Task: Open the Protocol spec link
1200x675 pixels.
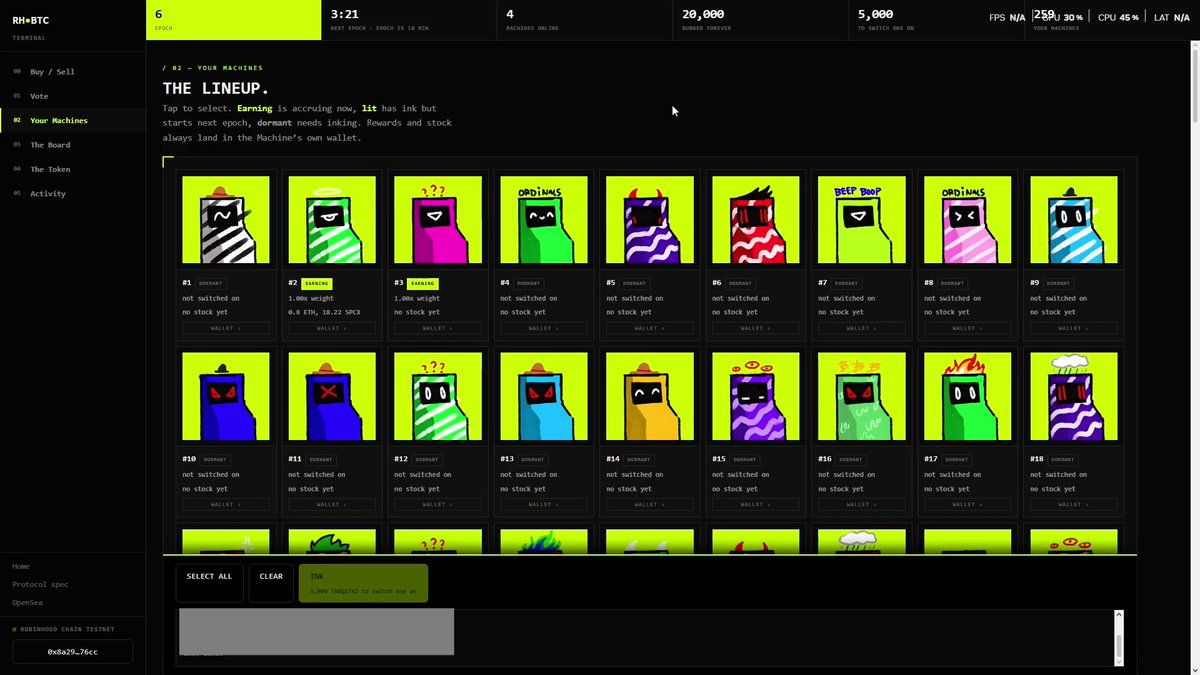Action: (x=41, y=584)
